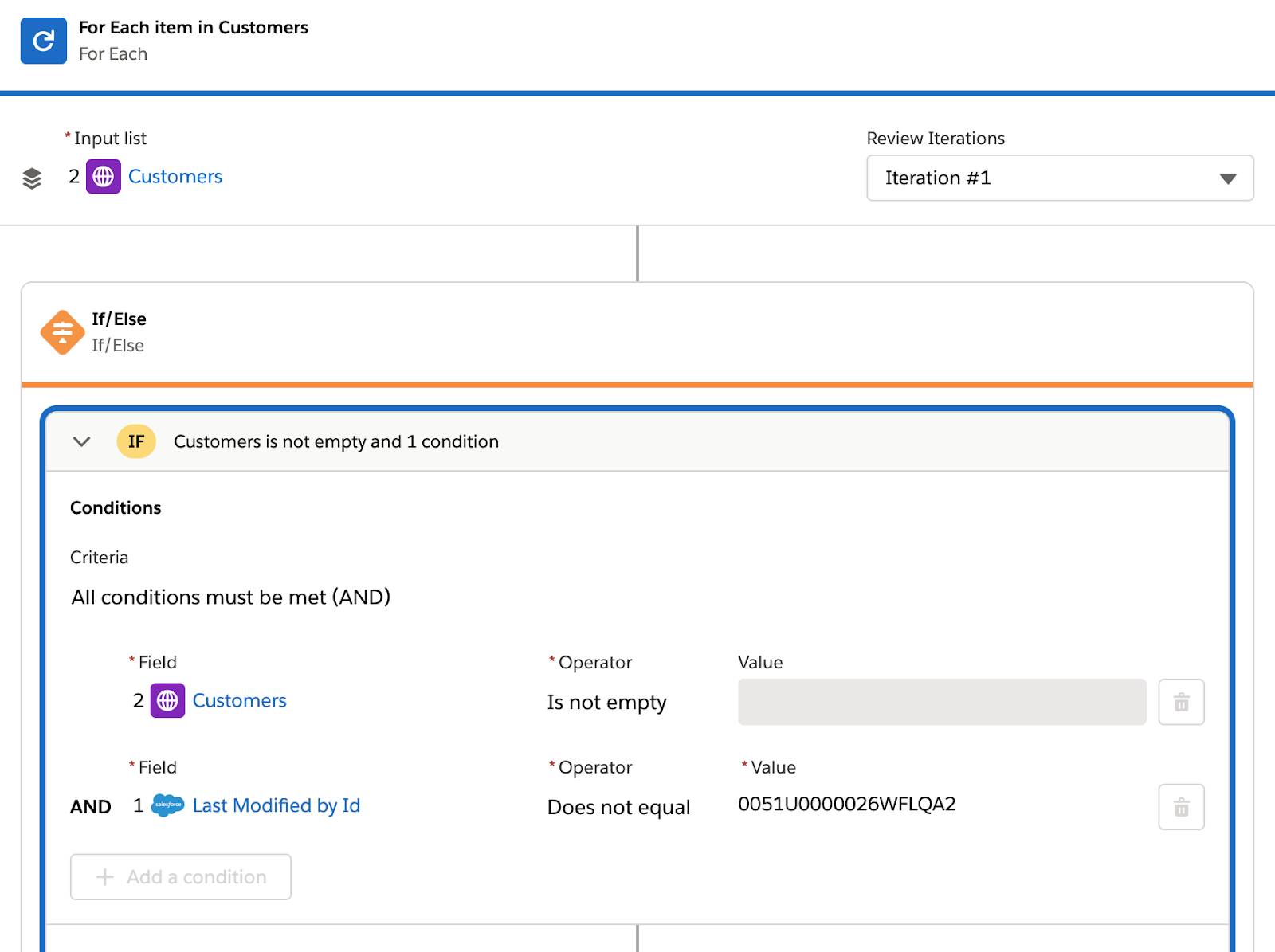
Task: Click the AND label before second condition
Action: click(x=91, y=807)
